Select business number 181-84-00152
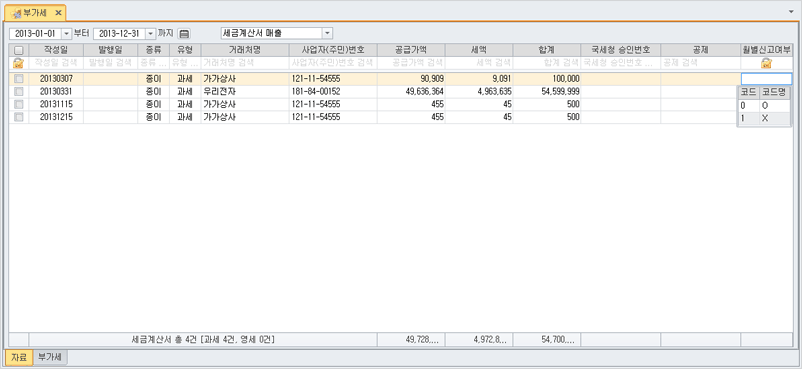802x369 pixels. 333,92
